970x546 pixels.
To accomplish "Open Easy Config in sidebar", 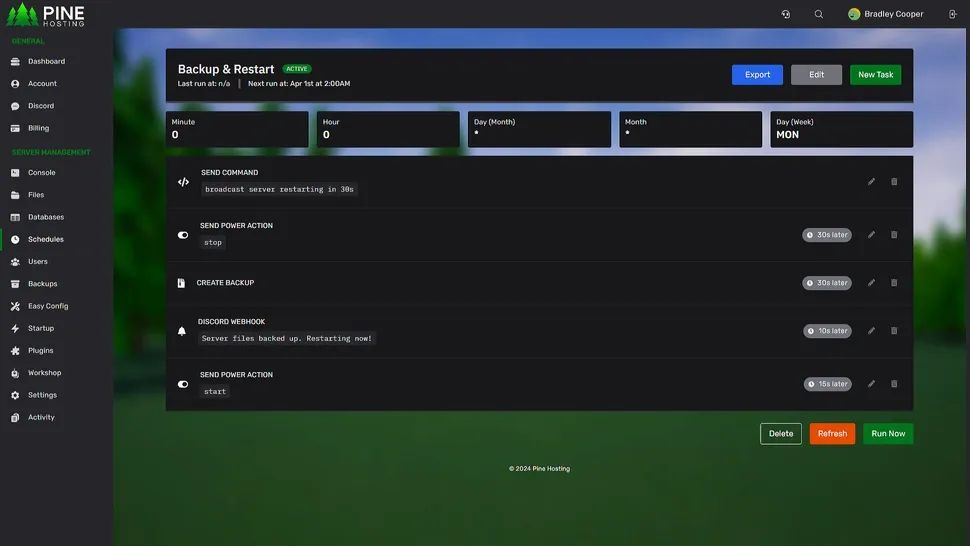I will (47, 306).
